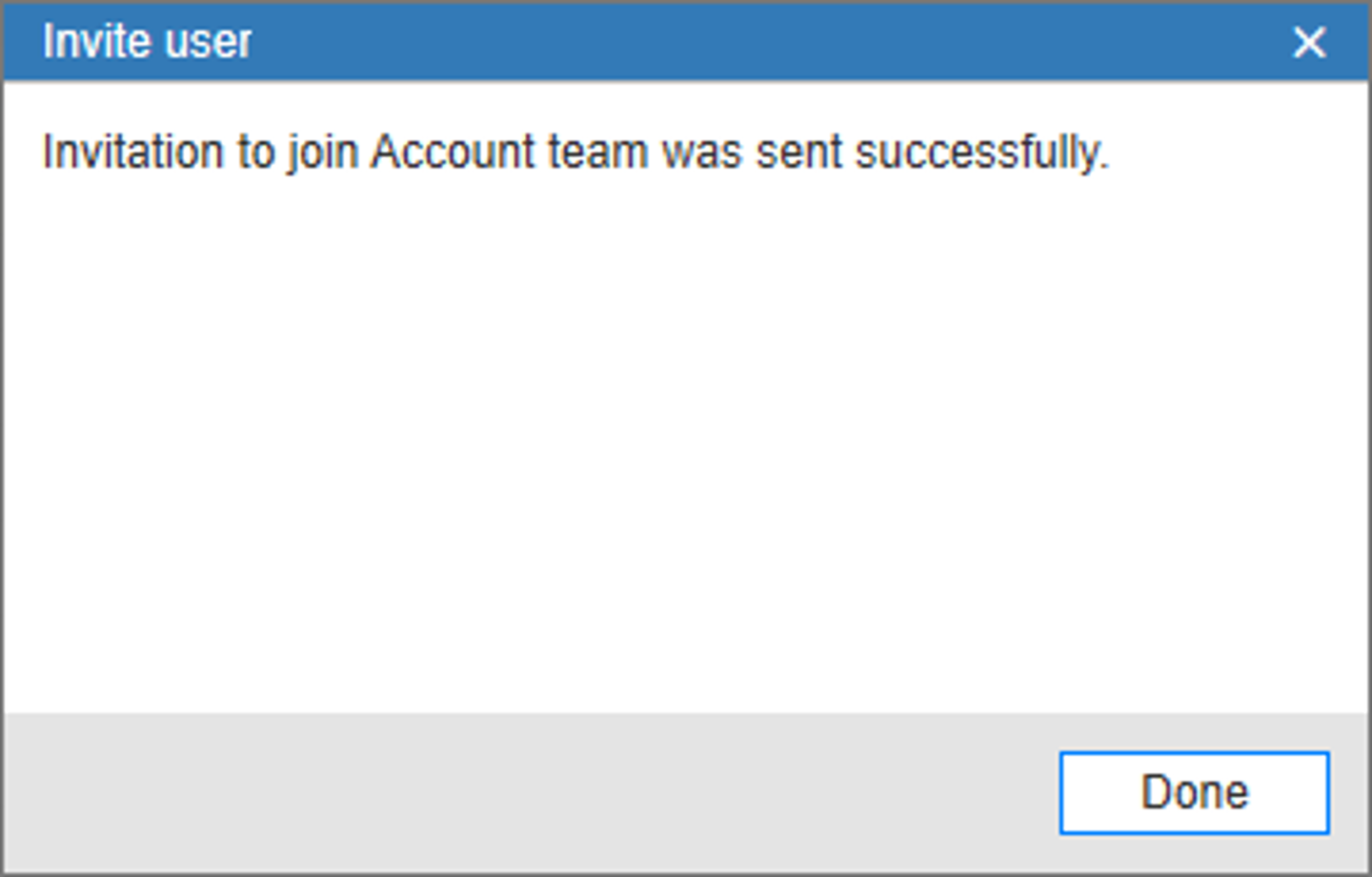Click the Done button

pyautogui.click(x=1194, y=792)
